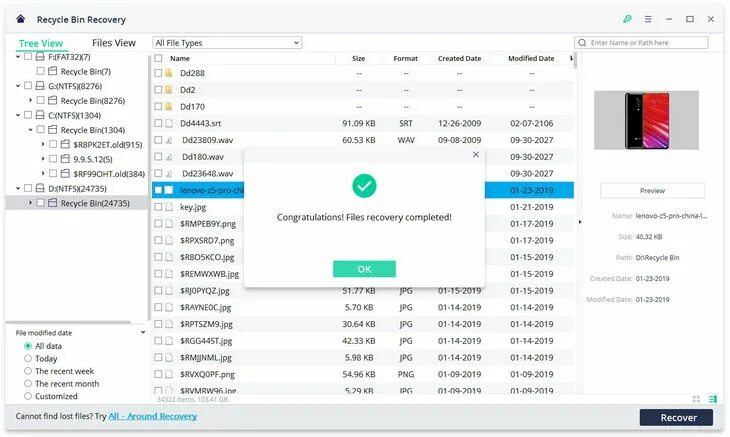This screenshot has height=437, width=730.
Task: Check the $RAYNE0C.jpg checkbox
Action: (158, 307)
